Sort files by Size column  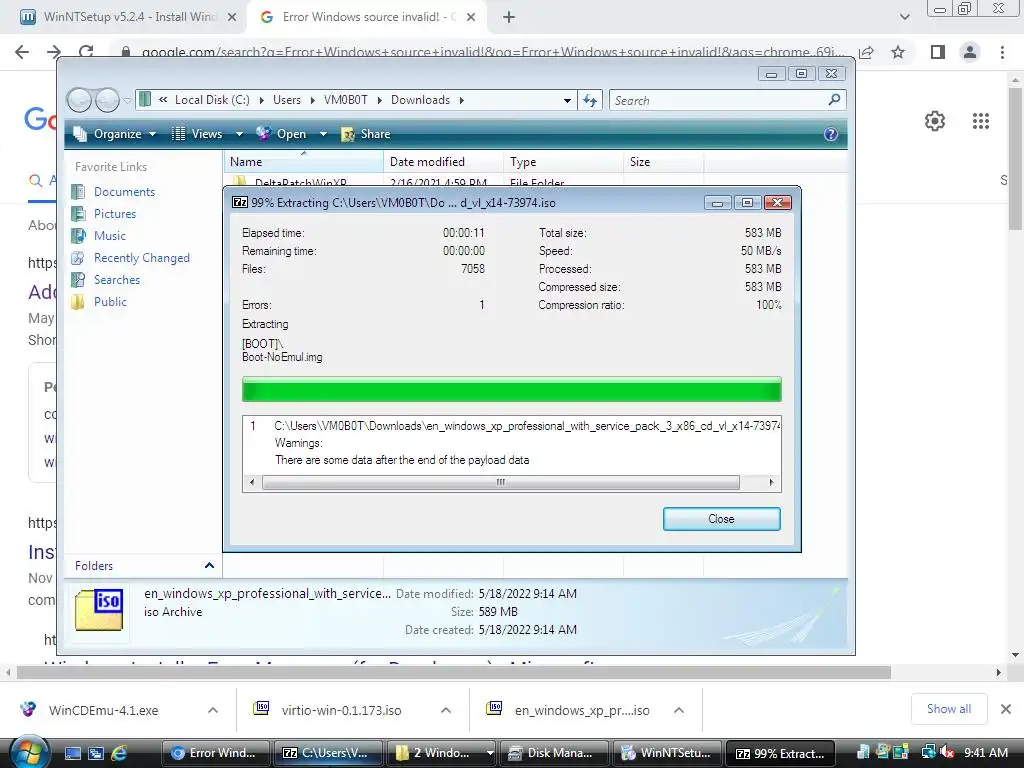(x=664, y=162)
